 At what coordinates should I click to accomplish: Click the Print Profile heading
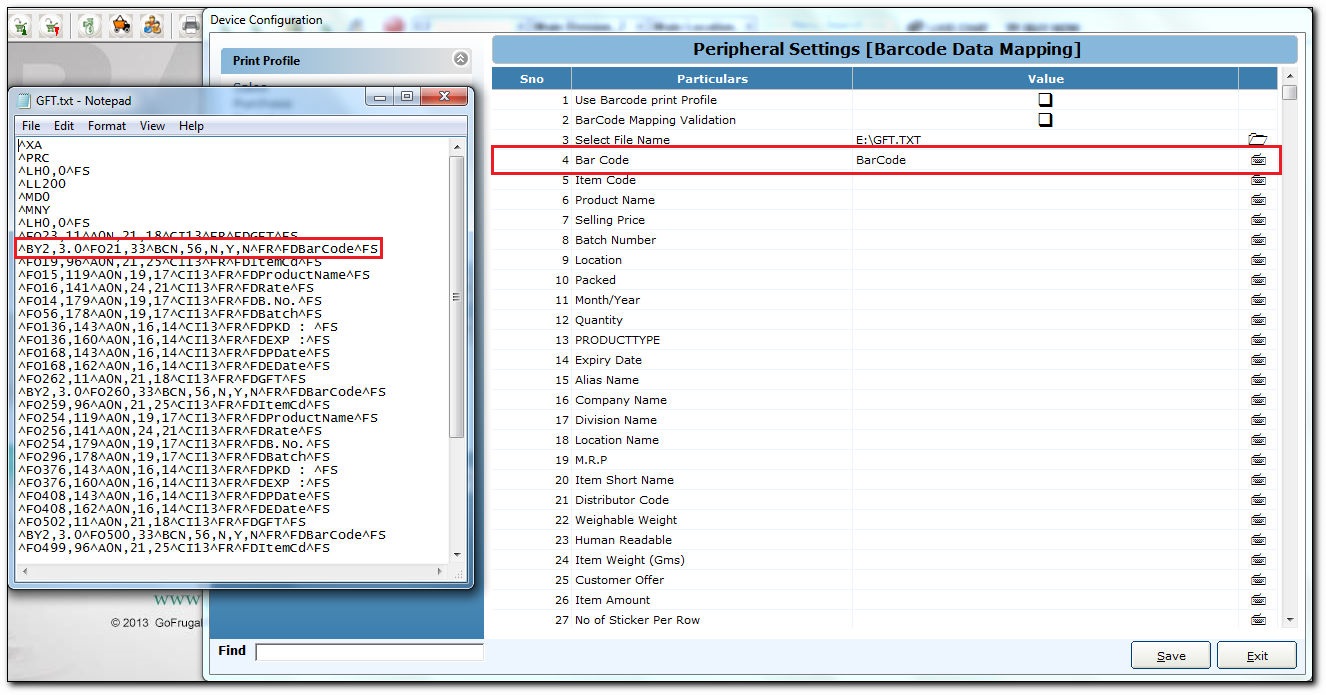tap(266, 60)
